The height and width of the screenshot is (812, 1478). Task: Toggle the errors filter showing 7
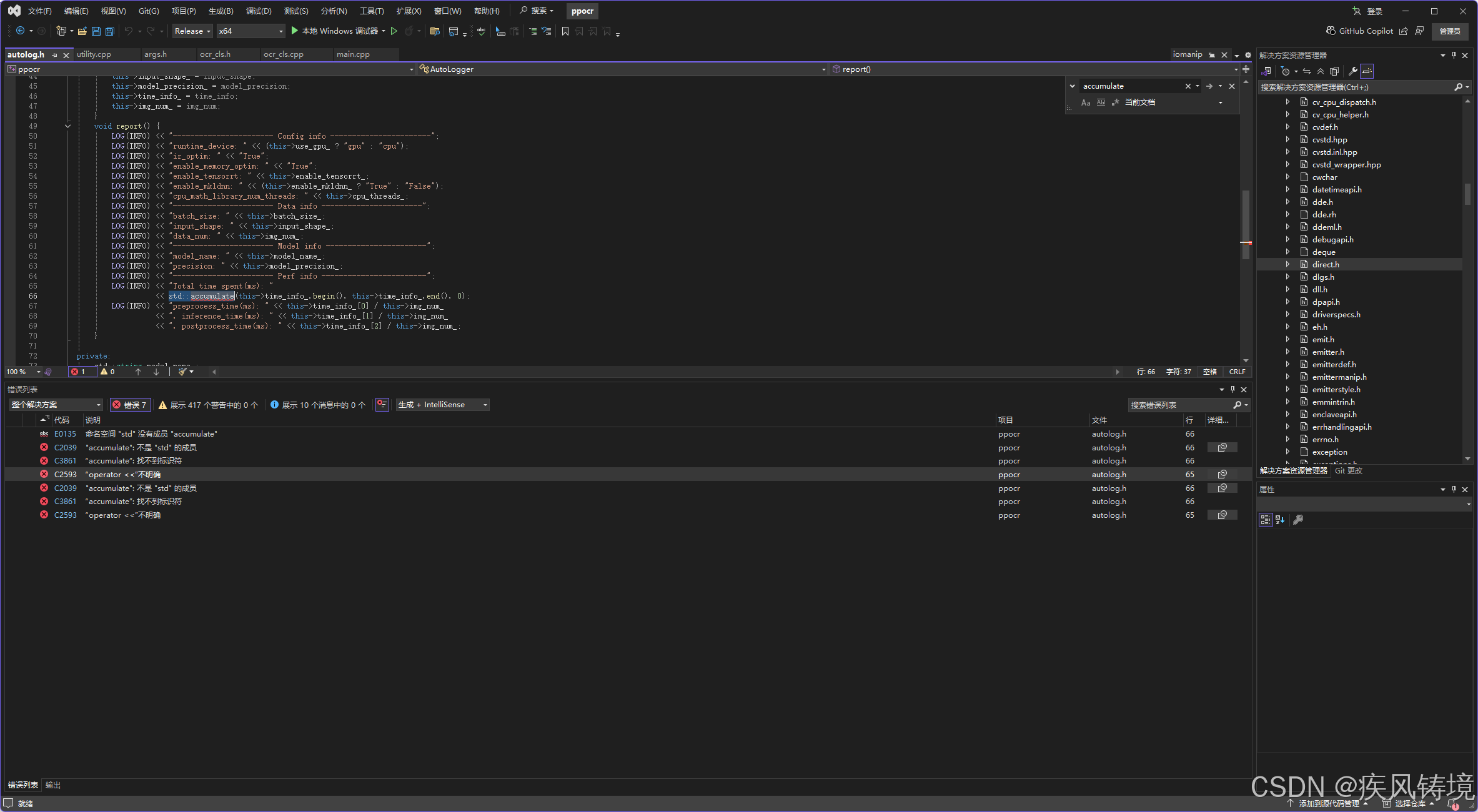(x=130, y=405)
